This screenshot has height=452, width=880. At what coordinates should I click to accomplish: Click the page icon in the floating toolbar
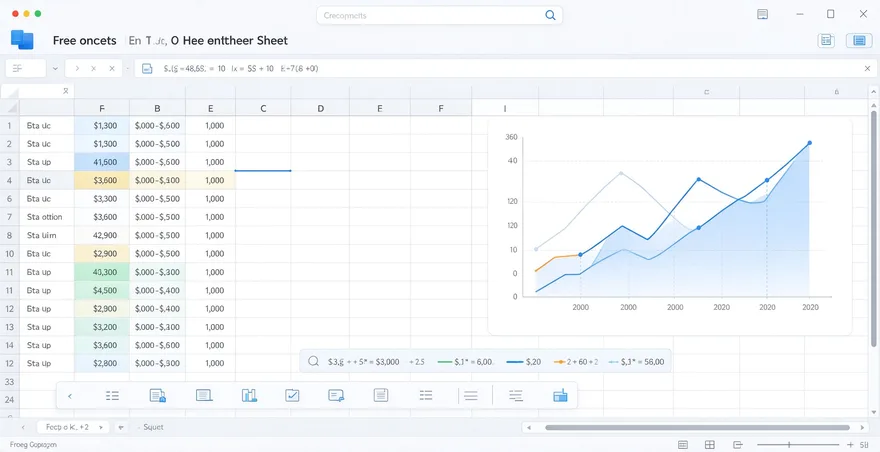click(381, 396)
